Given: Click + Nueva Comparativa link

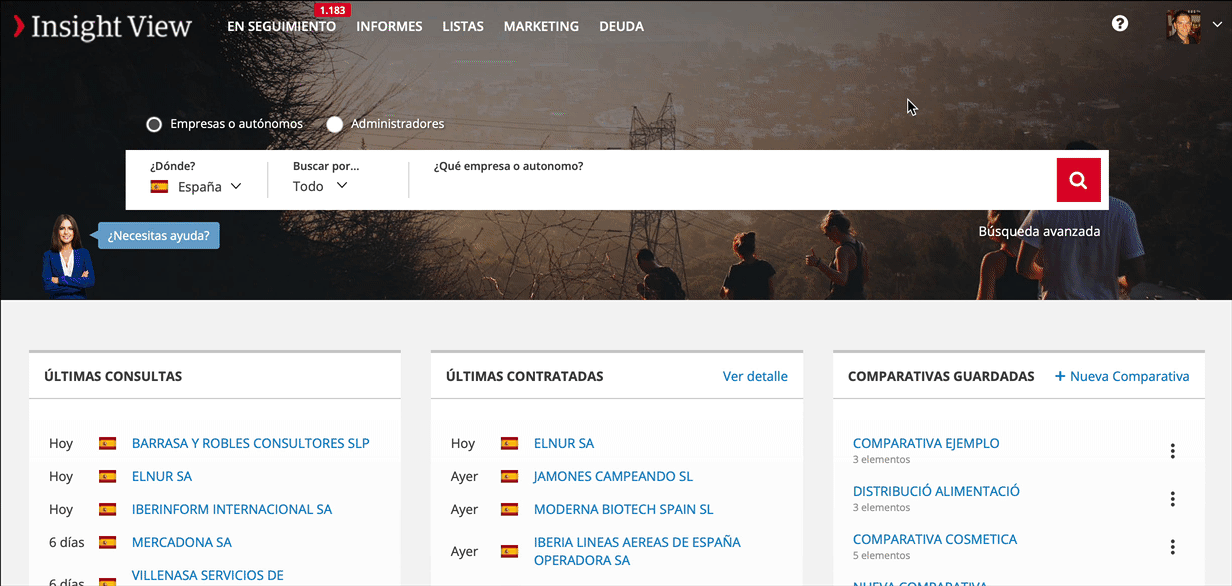Looking at the screenshot, I should [x=1122, y=377].
